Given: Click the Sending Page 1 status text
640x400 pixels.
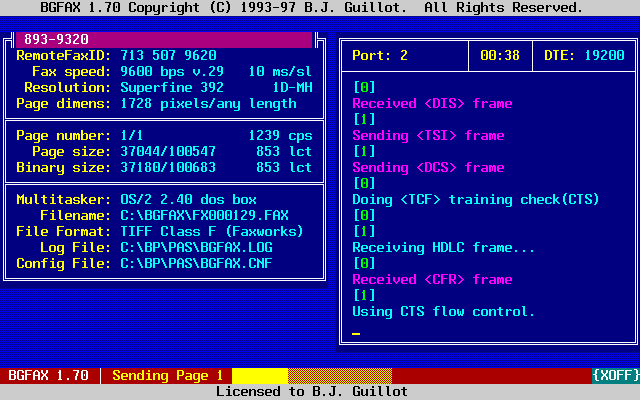Looking at the screenshot, I should 168,376.
